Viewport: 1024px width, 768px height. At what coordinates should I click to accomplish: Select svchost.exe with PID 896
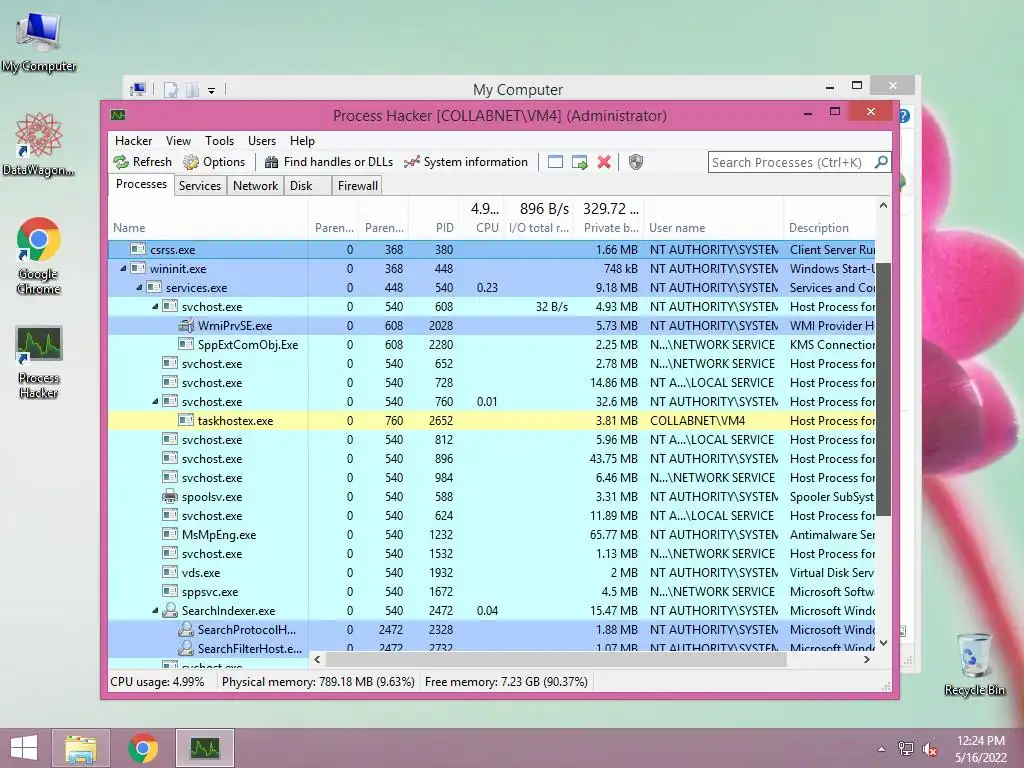(x=492, y=458)
